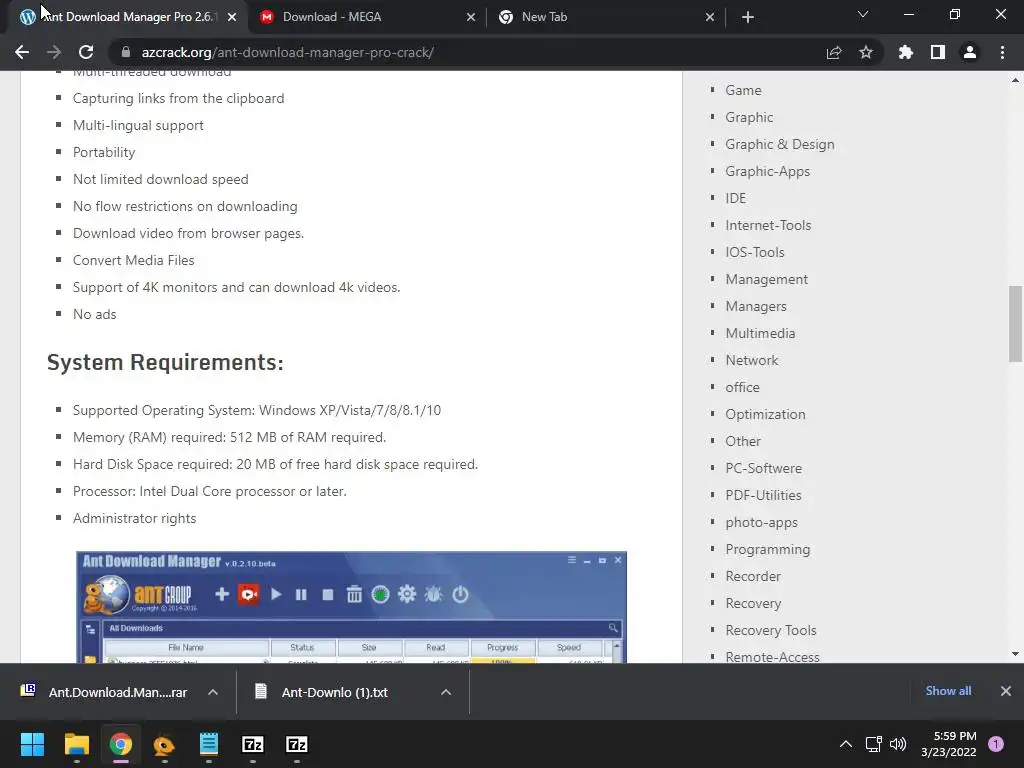This screenshot has height=768, width=1024.
Task: Click the browser forward arrow
Action: click(x=54, y=52)
